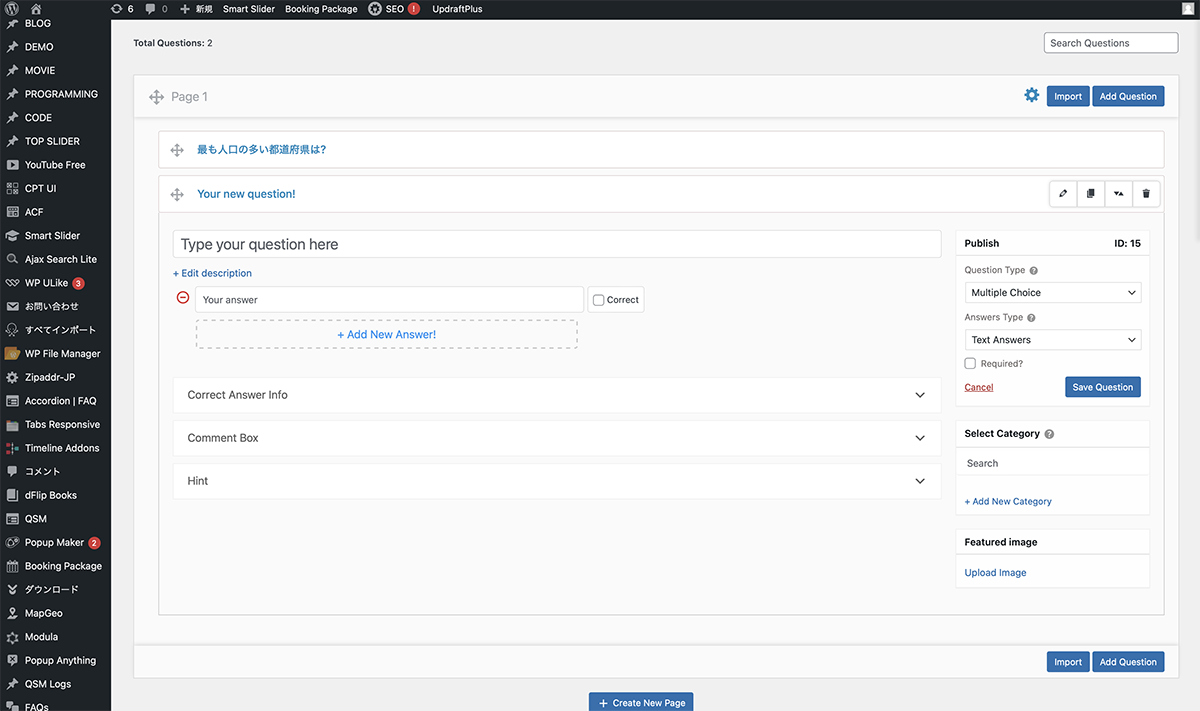Click the WordPress logo in admin bar
The width and height of the screenshot is (1200, 711).
point(13,9)
